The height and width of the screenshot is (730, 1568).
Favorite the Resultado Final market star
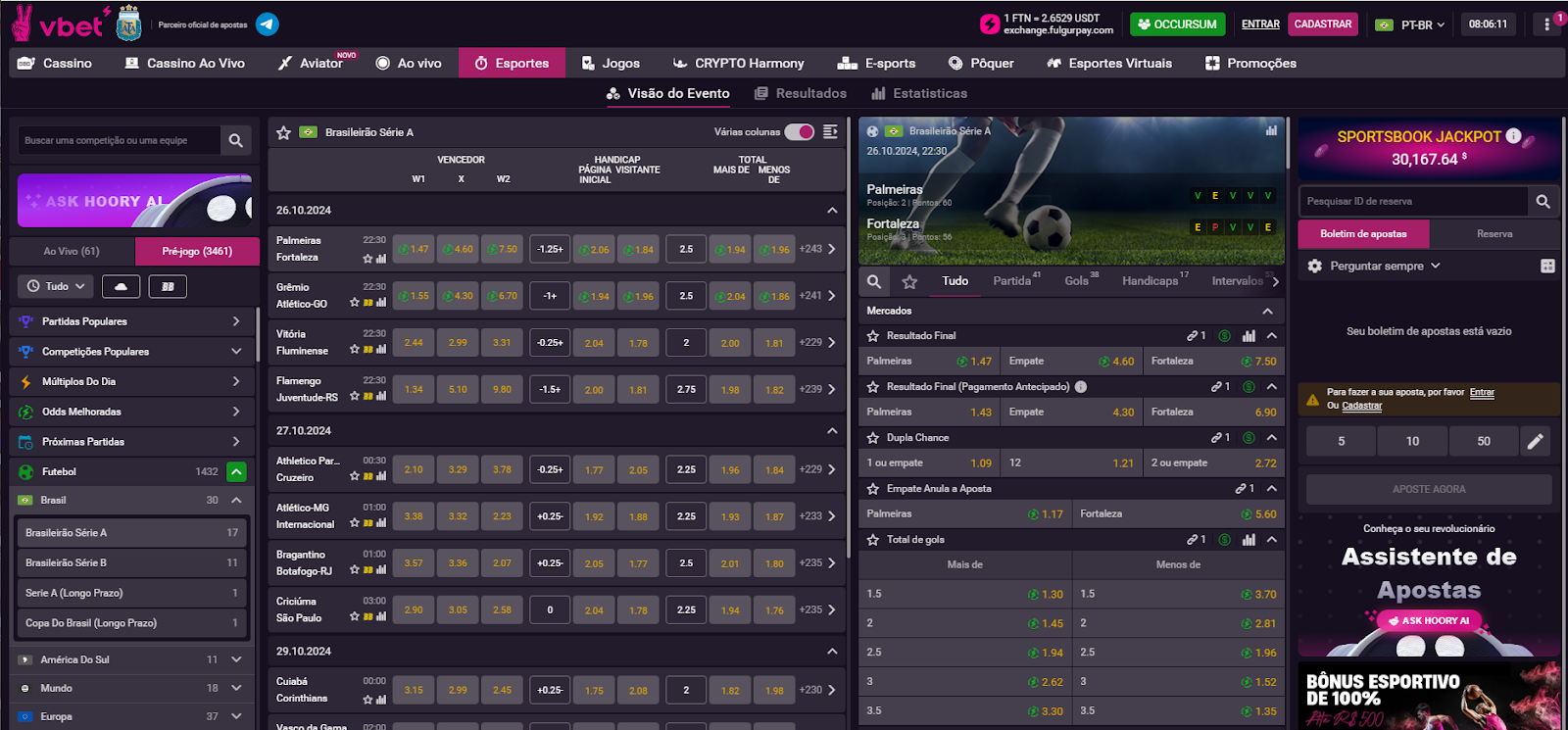(873, 335)
